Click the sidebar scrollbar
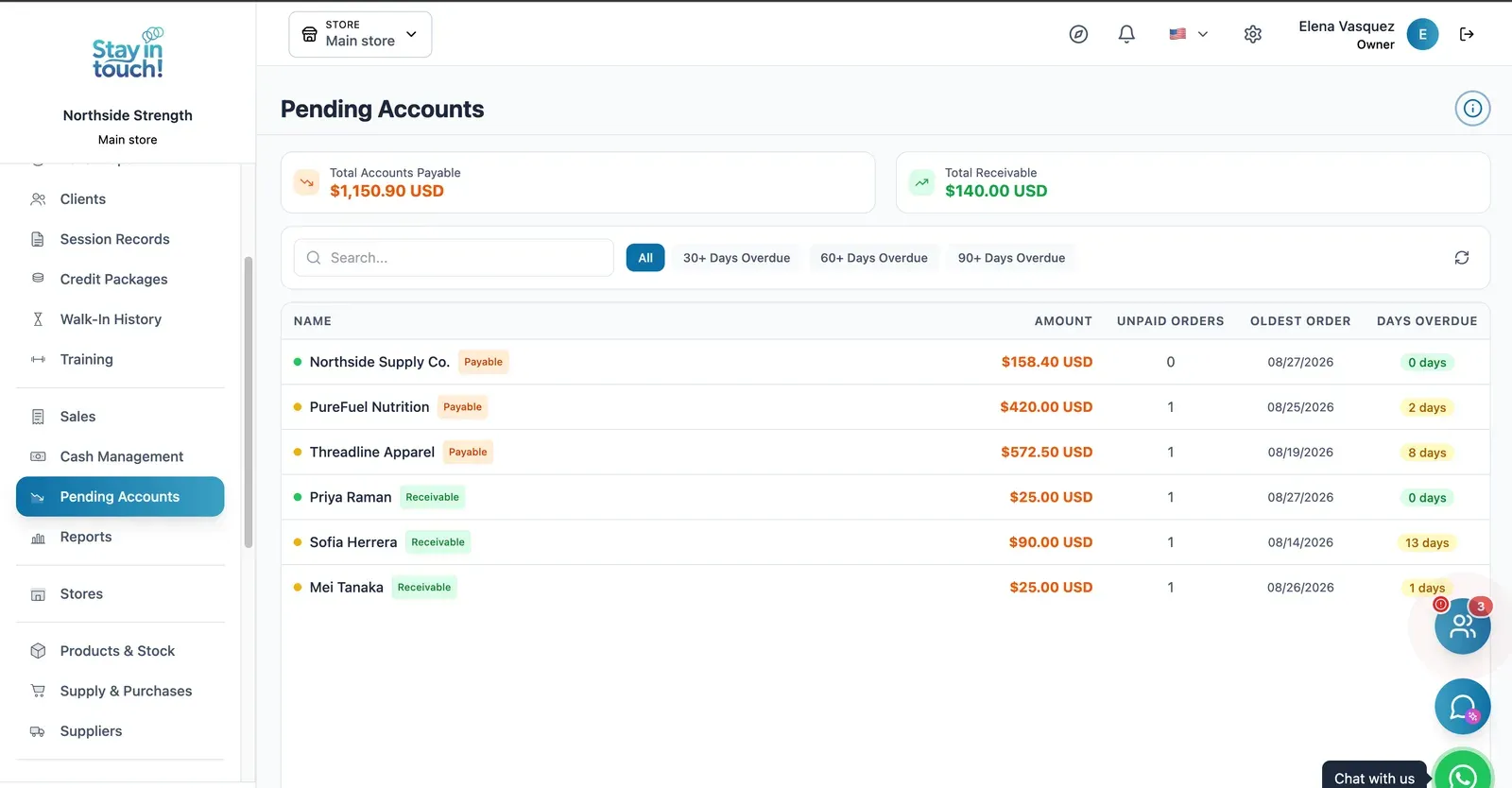1512x788 pixels. (249, 403)
